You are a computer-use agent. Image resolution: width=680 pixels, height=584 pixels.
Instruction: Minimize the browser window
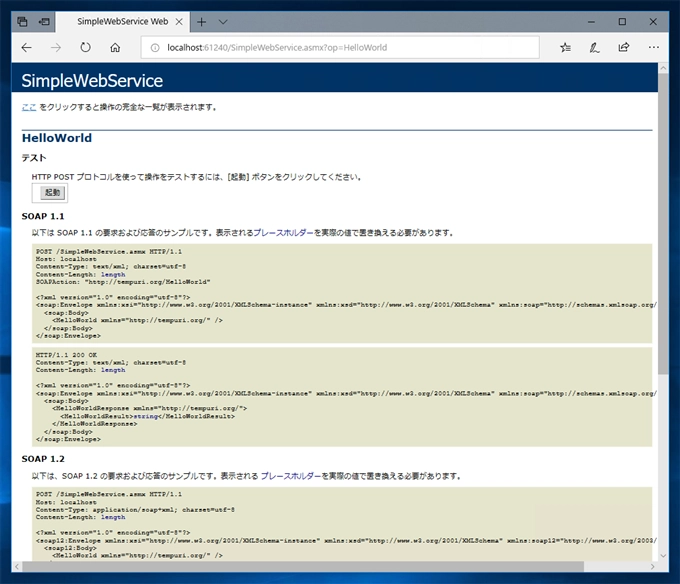pyautogui.click(x=591, y=22)
